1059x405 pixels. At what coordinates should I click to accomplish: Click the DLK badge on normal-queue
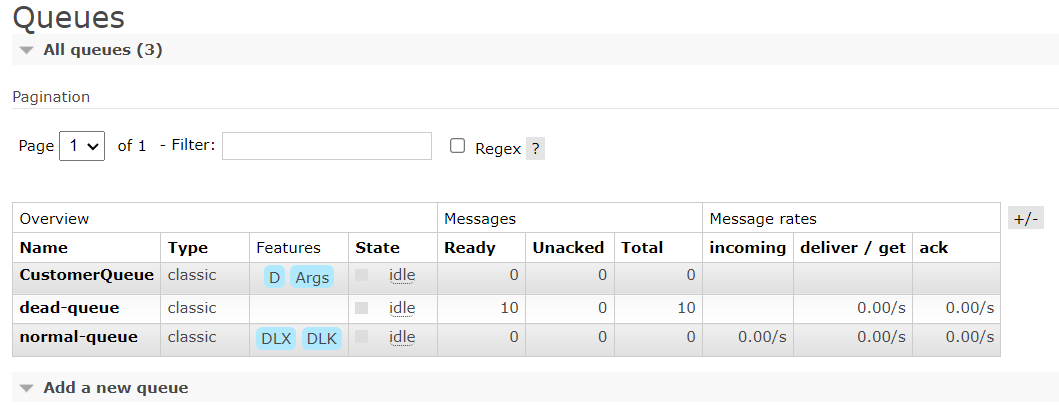pos(321,339)
